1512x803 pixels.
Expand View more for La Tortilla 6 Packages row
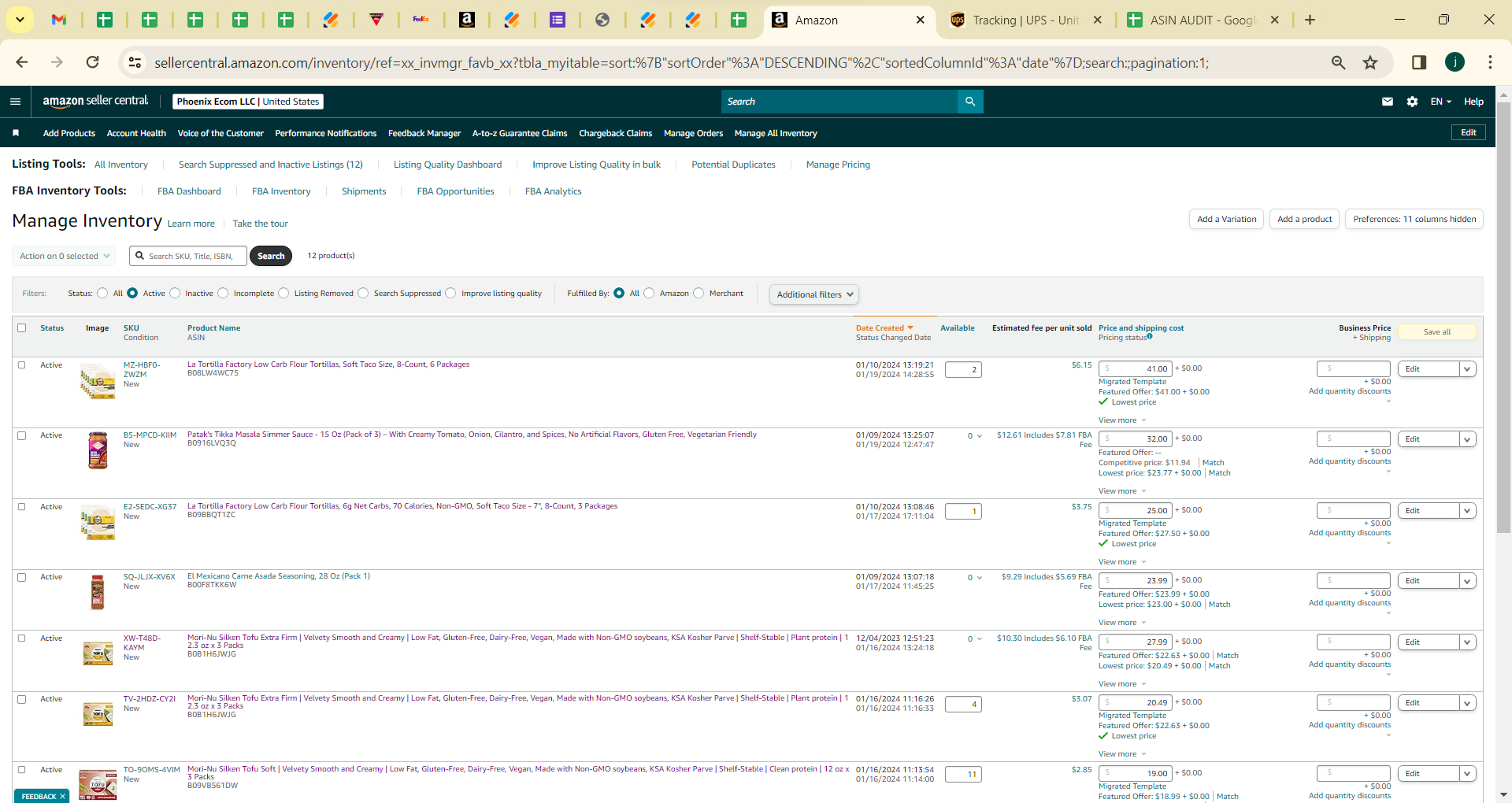click(x=1122, y=420)
